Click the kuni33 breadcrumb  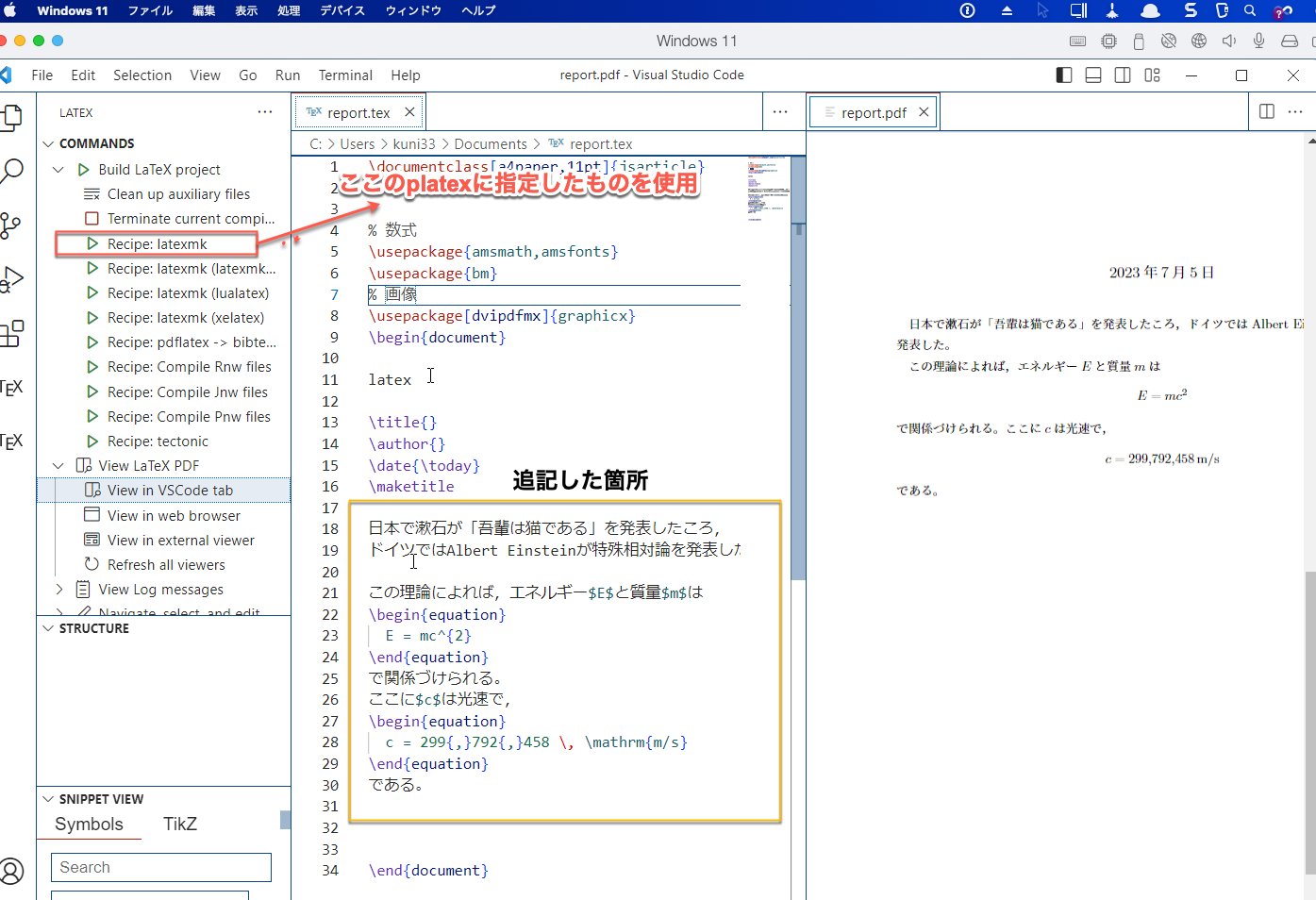(x=414, y=144)
